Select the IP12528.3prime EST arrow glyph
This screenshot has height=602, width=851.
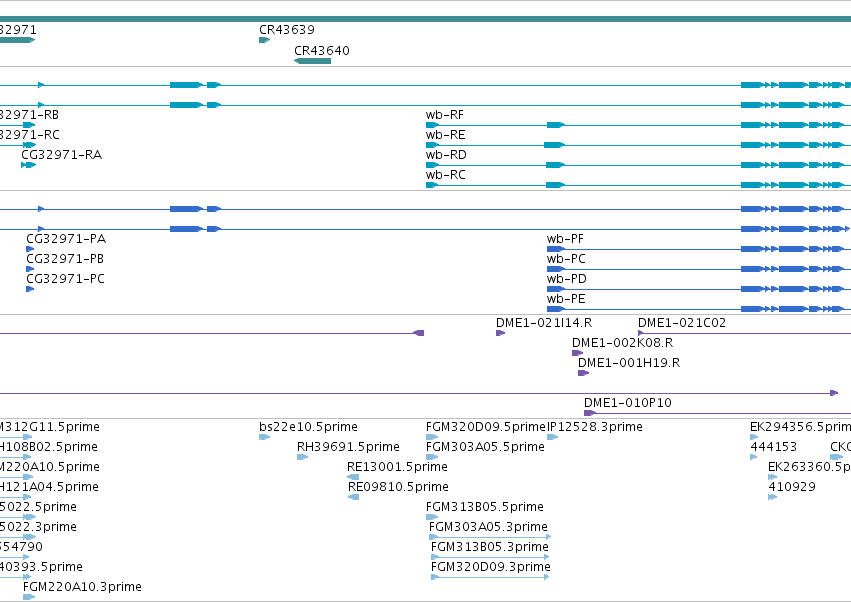(x=552, y=438)
